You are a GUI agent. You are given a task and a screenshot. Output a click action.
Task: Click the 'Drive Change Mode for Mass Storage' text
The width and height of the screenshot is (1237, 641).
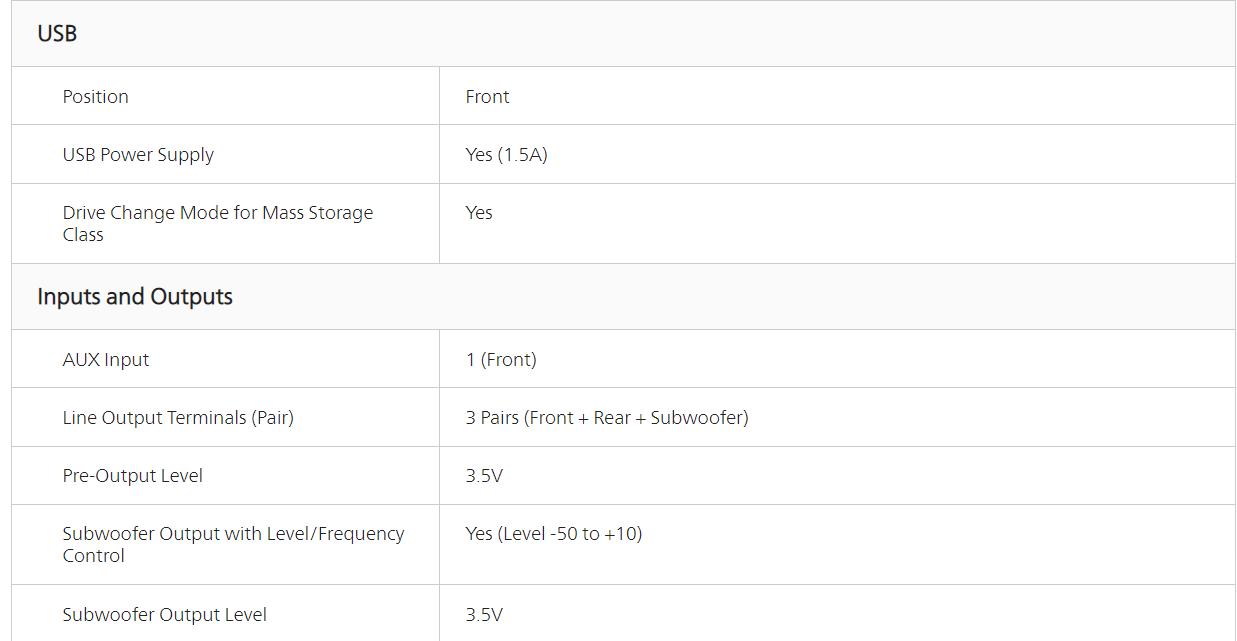pos(218,213)
